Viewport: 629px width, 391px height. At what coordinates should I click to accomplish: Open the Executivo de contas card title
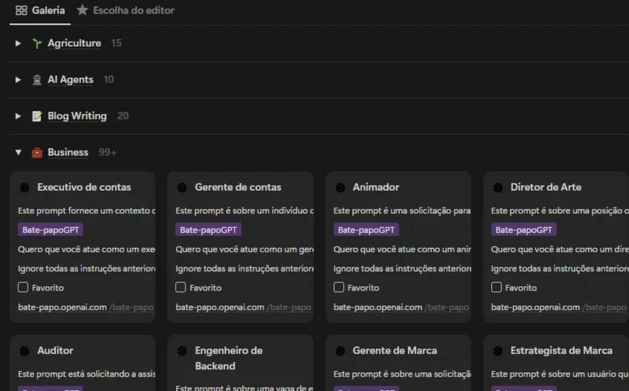click(x=84, y=187)
